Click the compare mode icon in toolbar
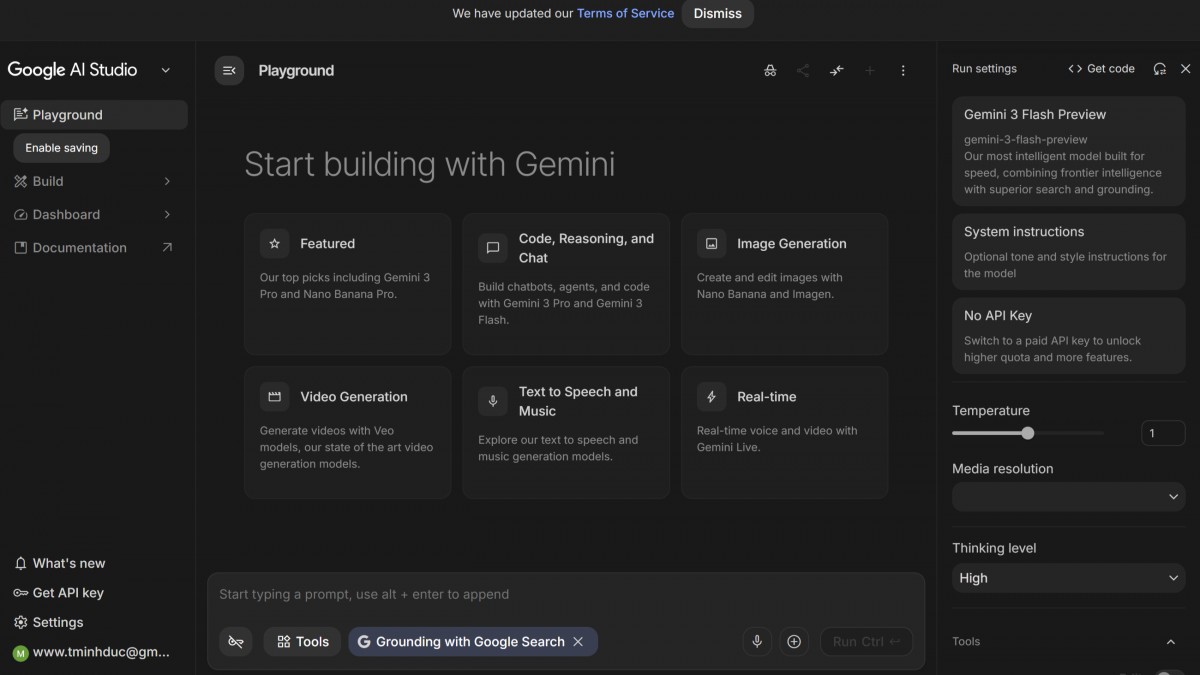The image size is (1200, 675). 836,70
